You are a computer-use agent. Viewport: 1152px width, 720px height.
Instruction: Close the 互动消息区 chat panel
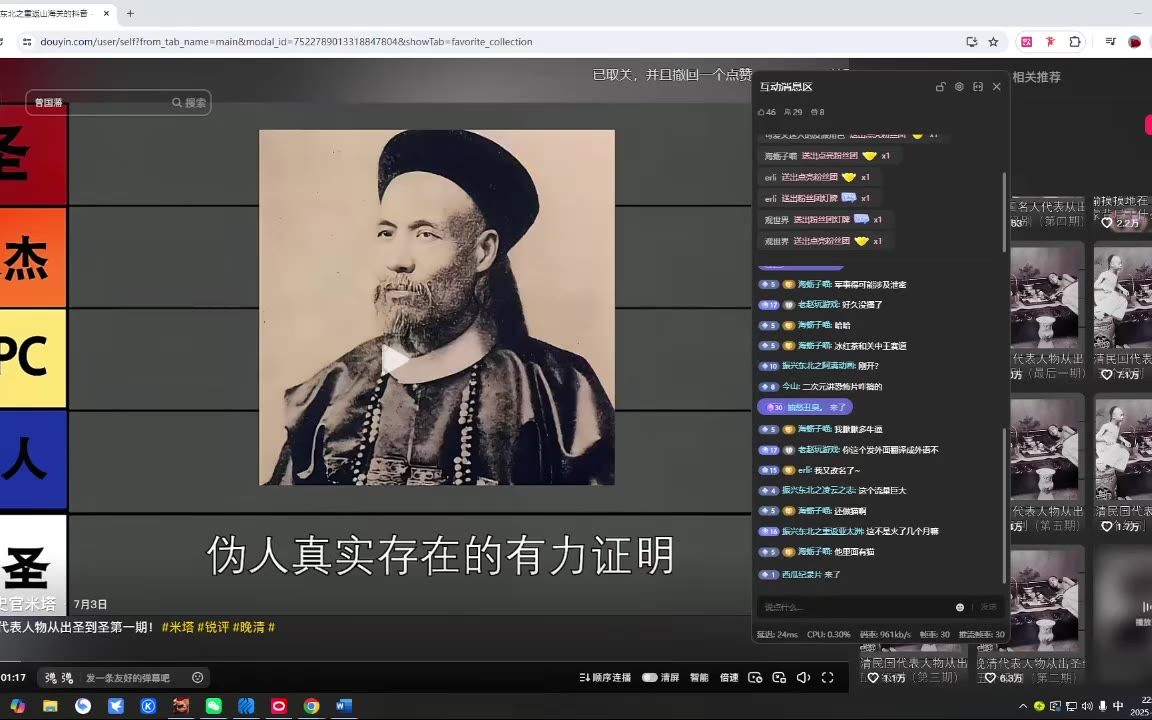(996, 87)
